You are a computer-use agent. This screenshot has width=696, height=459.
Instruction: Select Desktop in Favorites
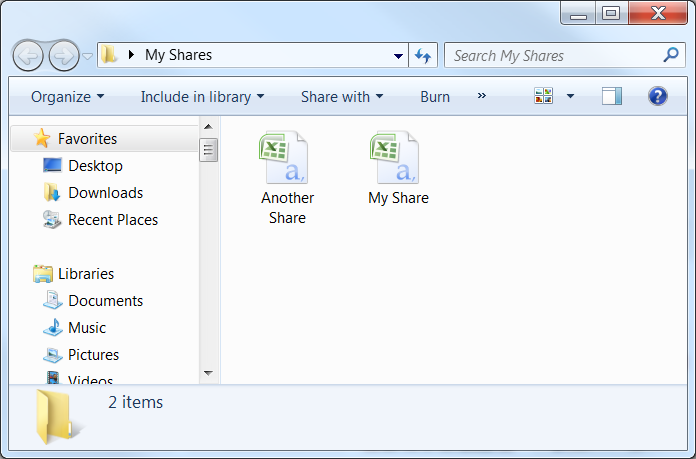click(x=95, y=166)
